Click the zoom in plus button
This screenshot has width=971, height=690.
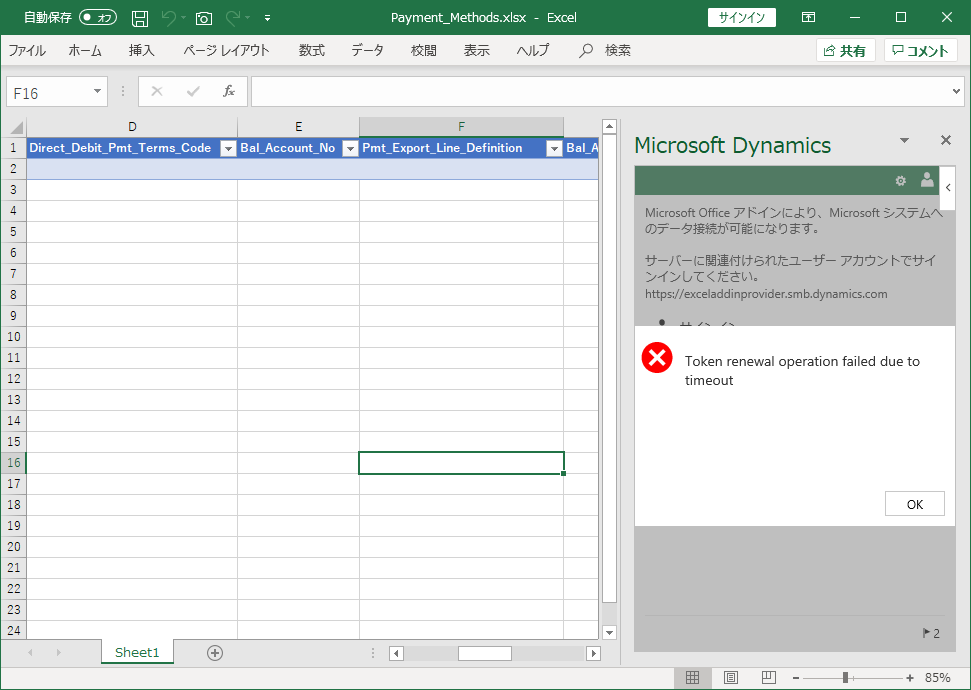pyautogui.click(x=910, y=678)
